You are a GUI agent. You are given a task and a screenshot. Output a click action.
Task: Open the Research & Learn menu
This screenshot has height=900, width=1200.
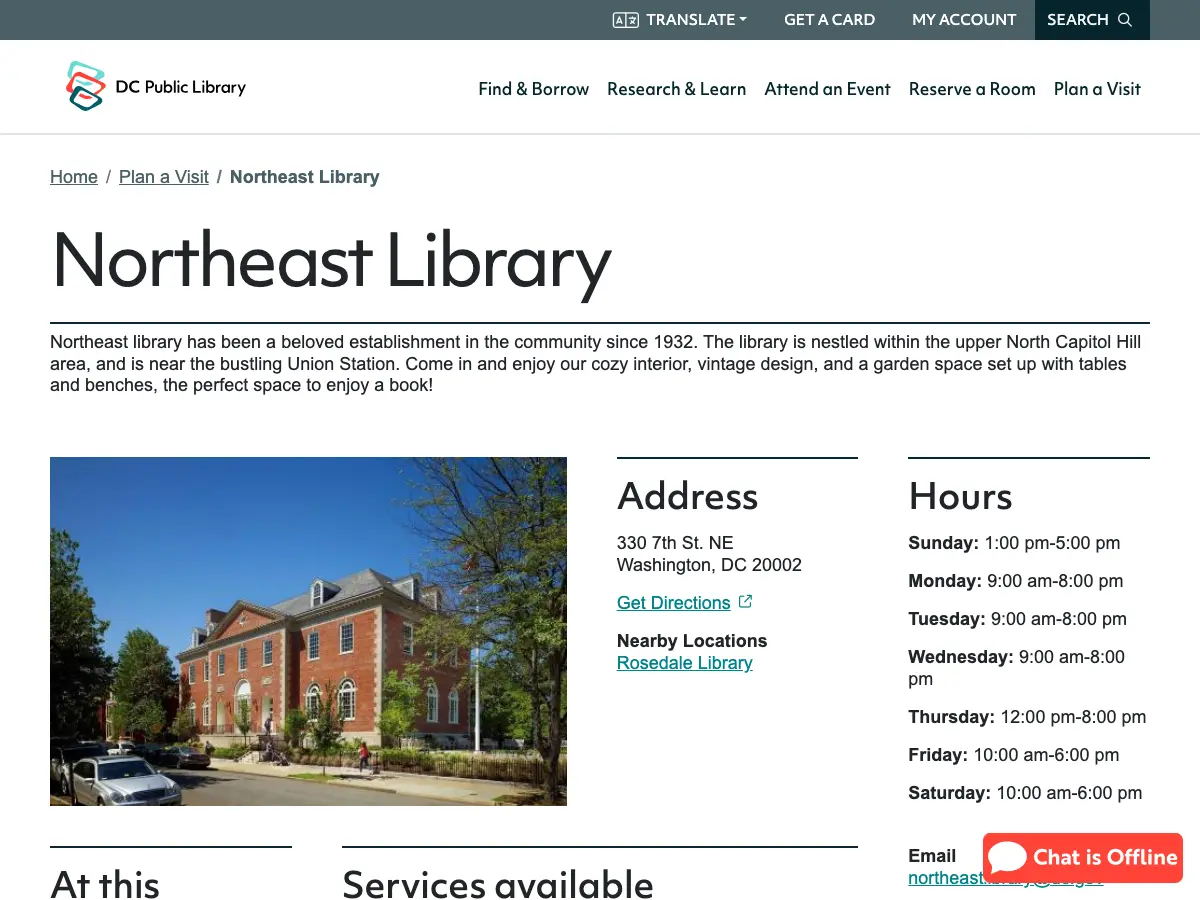pos(676,89)
